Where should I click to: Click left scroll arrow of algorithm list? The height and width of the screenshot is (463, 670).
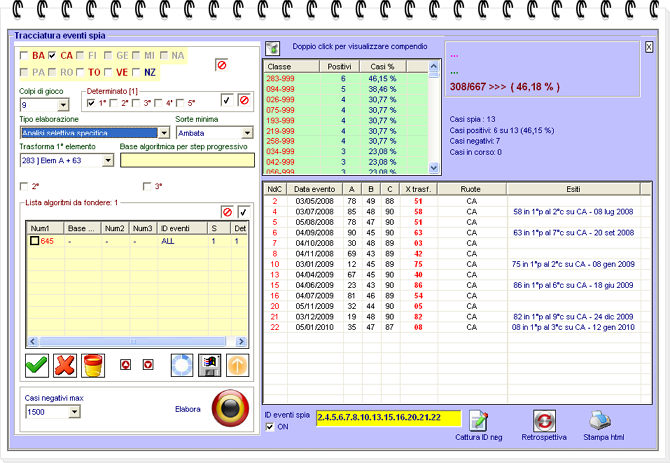33,341
